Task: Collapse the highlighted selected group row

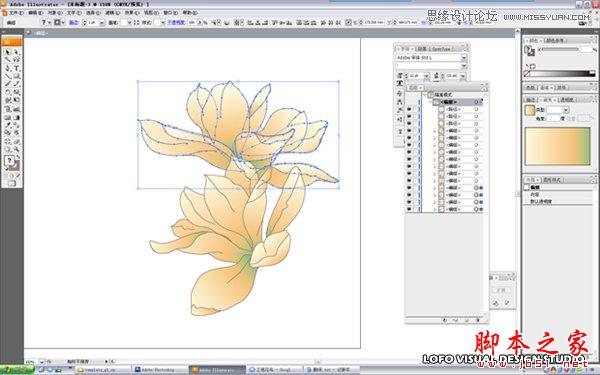Action: pyautogui.click(x=430, y=102)
